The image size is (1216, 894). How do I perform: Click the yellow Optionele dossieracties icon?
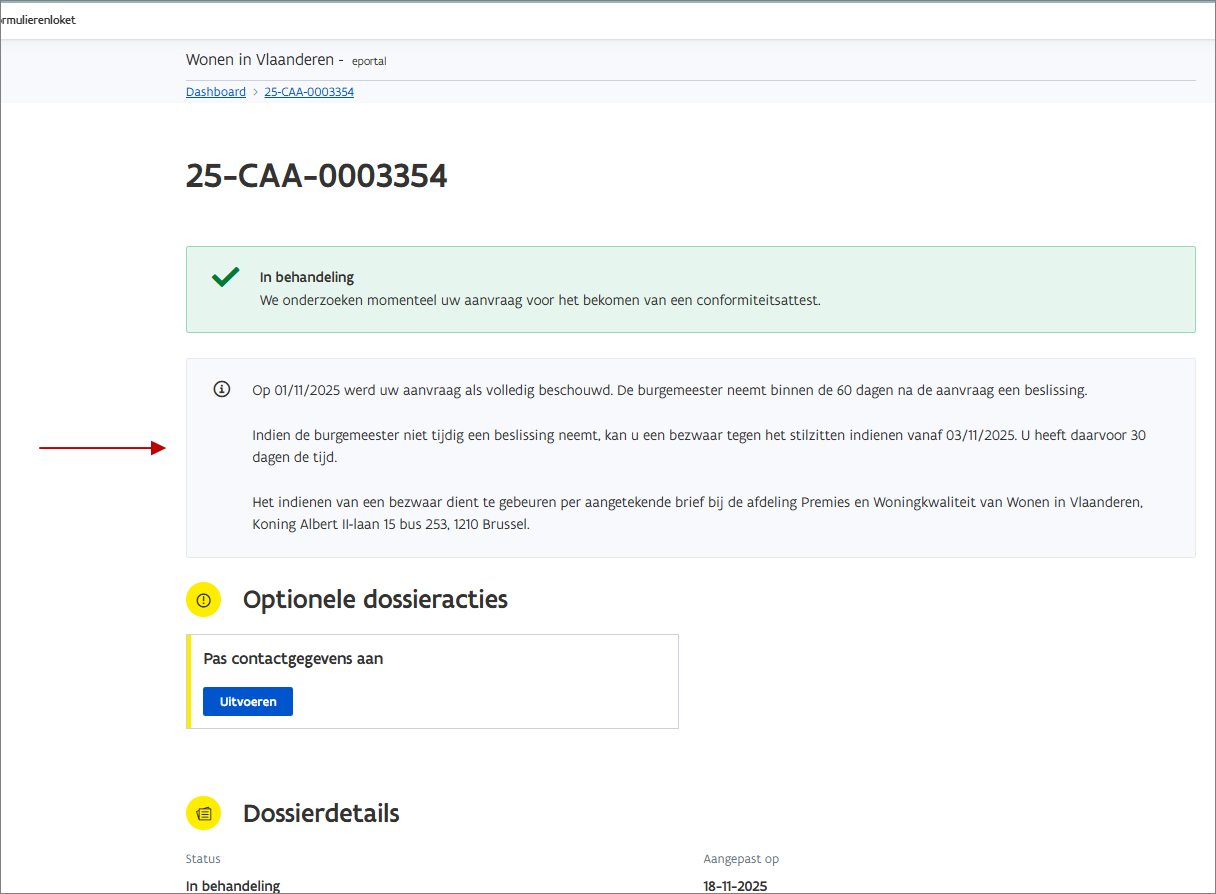pyautogui.click(x=204, y=600)
